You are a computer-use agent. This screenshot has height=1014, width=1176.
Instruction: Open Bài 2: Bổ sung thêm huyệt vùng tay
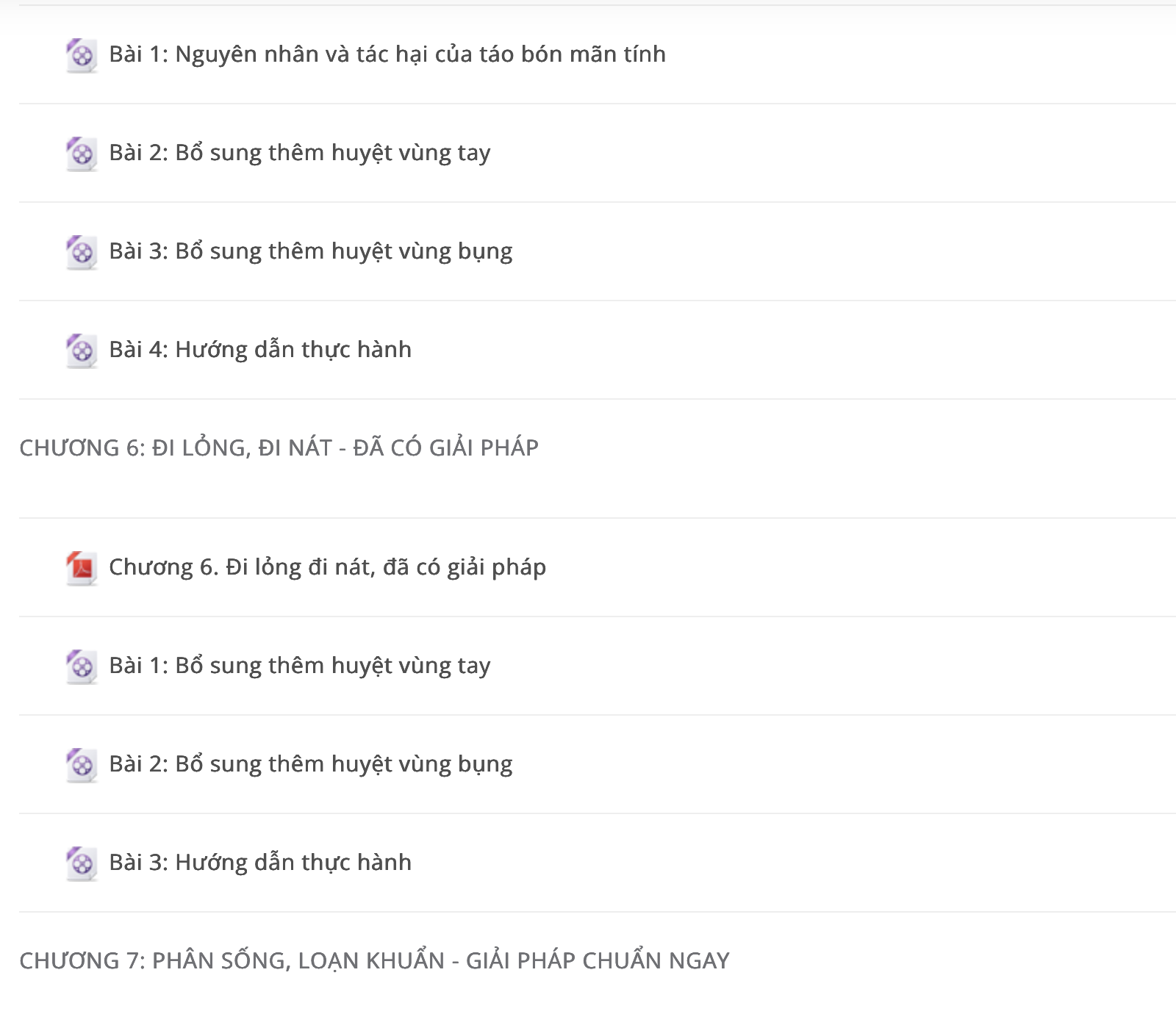299,153
